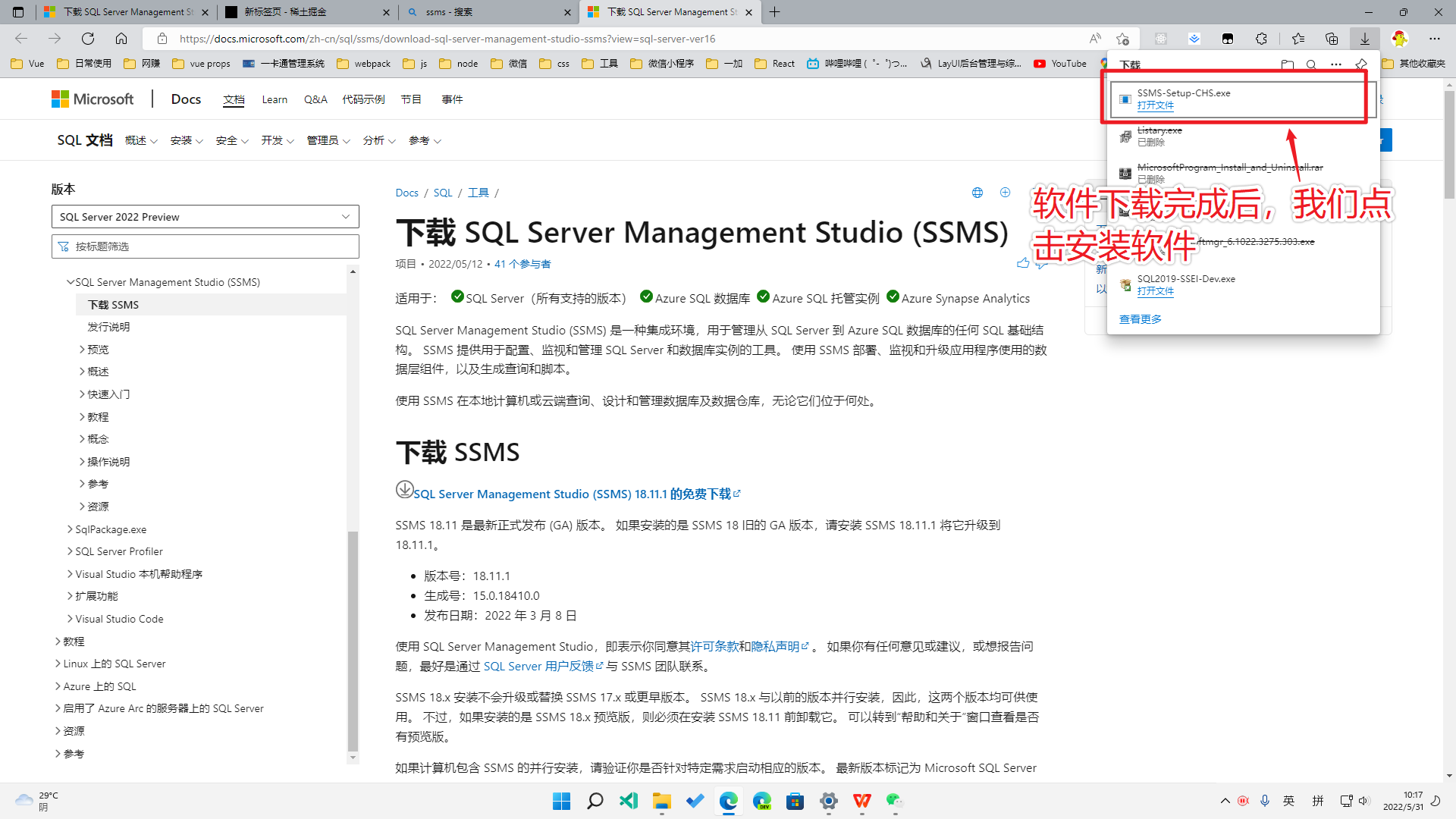Screen dimensions: 1456x819
Task: Expand the 开发 dropdown in docs nav
Action: point(278,140)
